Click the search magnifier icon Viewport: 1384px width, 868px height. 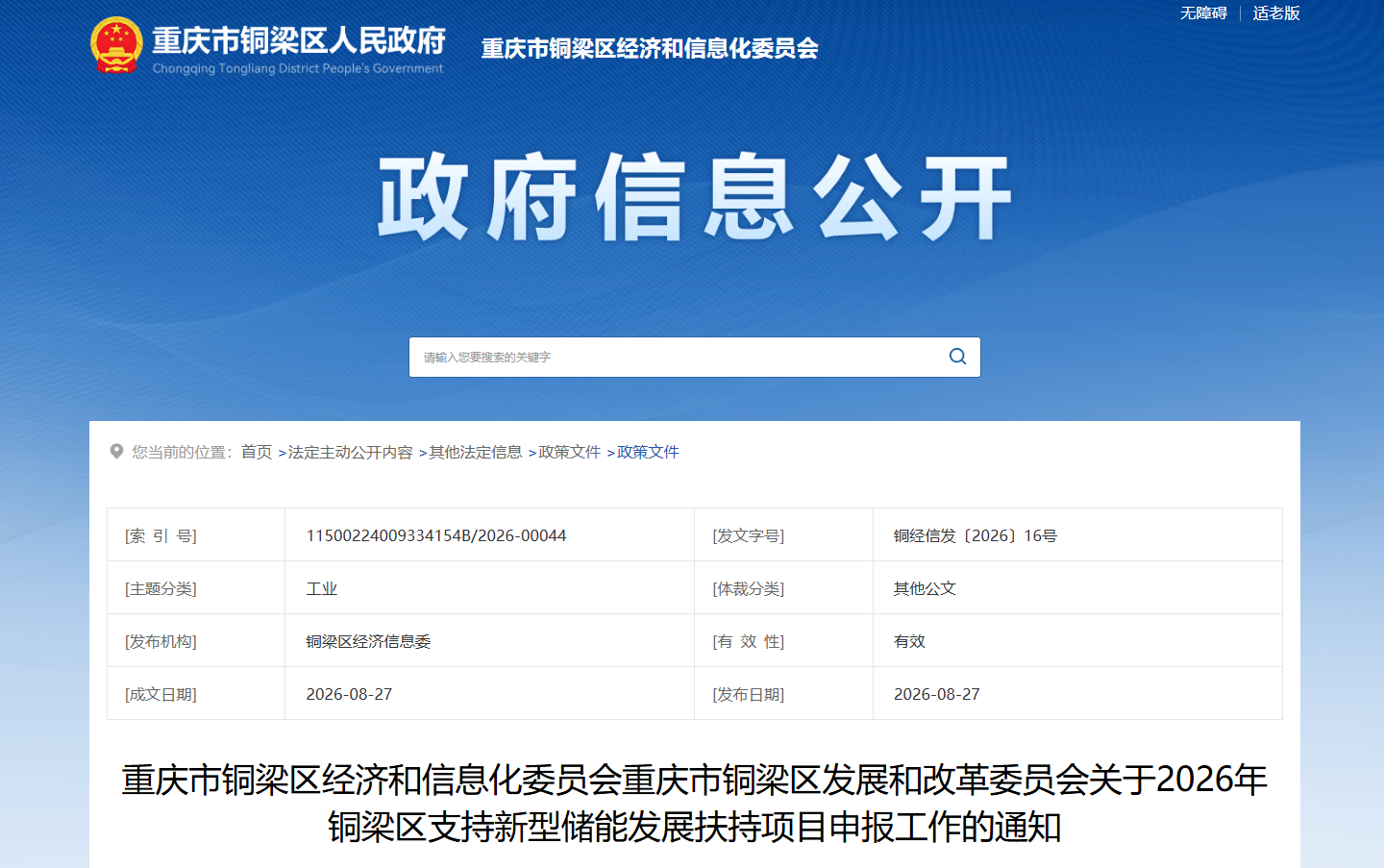point(957,357)
